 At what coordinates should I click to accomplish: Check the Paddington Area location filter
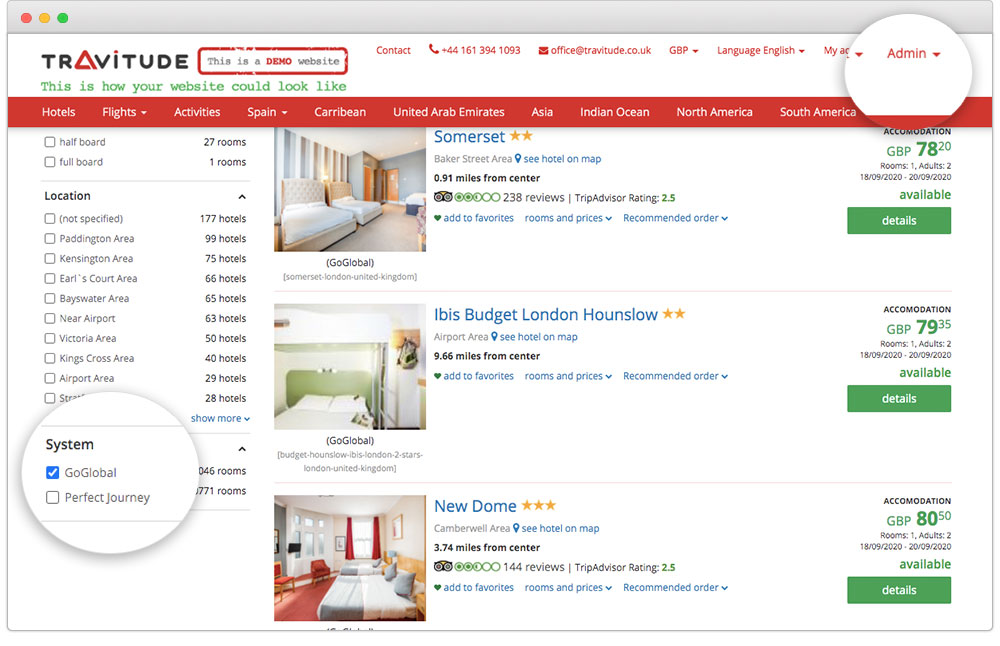pyautogui.click(x=50, y=239)
